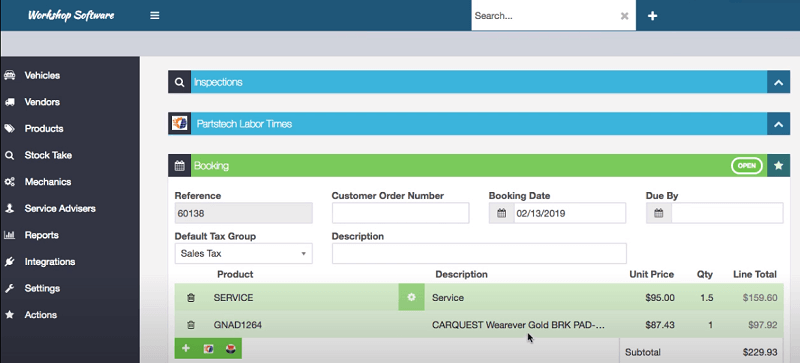Viewport: 800px width, 363px height.
Task: Click the Partstech logo icon
Action: tap(180, 124)
